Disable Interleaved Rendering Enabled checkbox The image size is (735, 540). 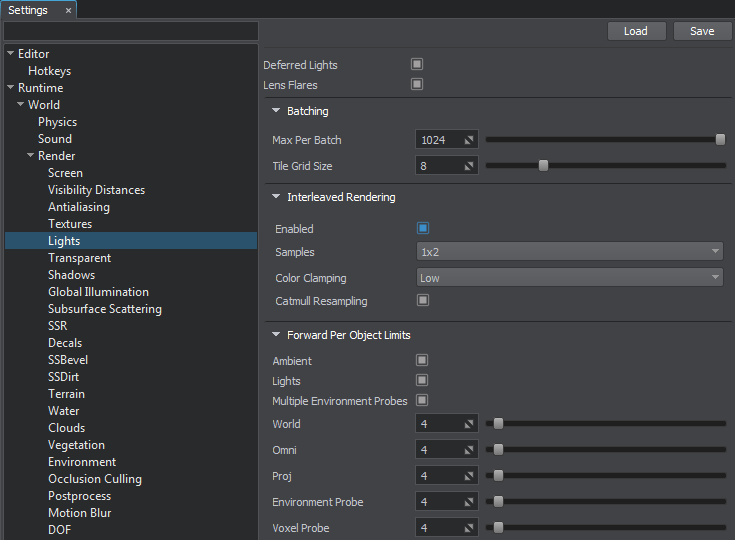tap(423, 229)
